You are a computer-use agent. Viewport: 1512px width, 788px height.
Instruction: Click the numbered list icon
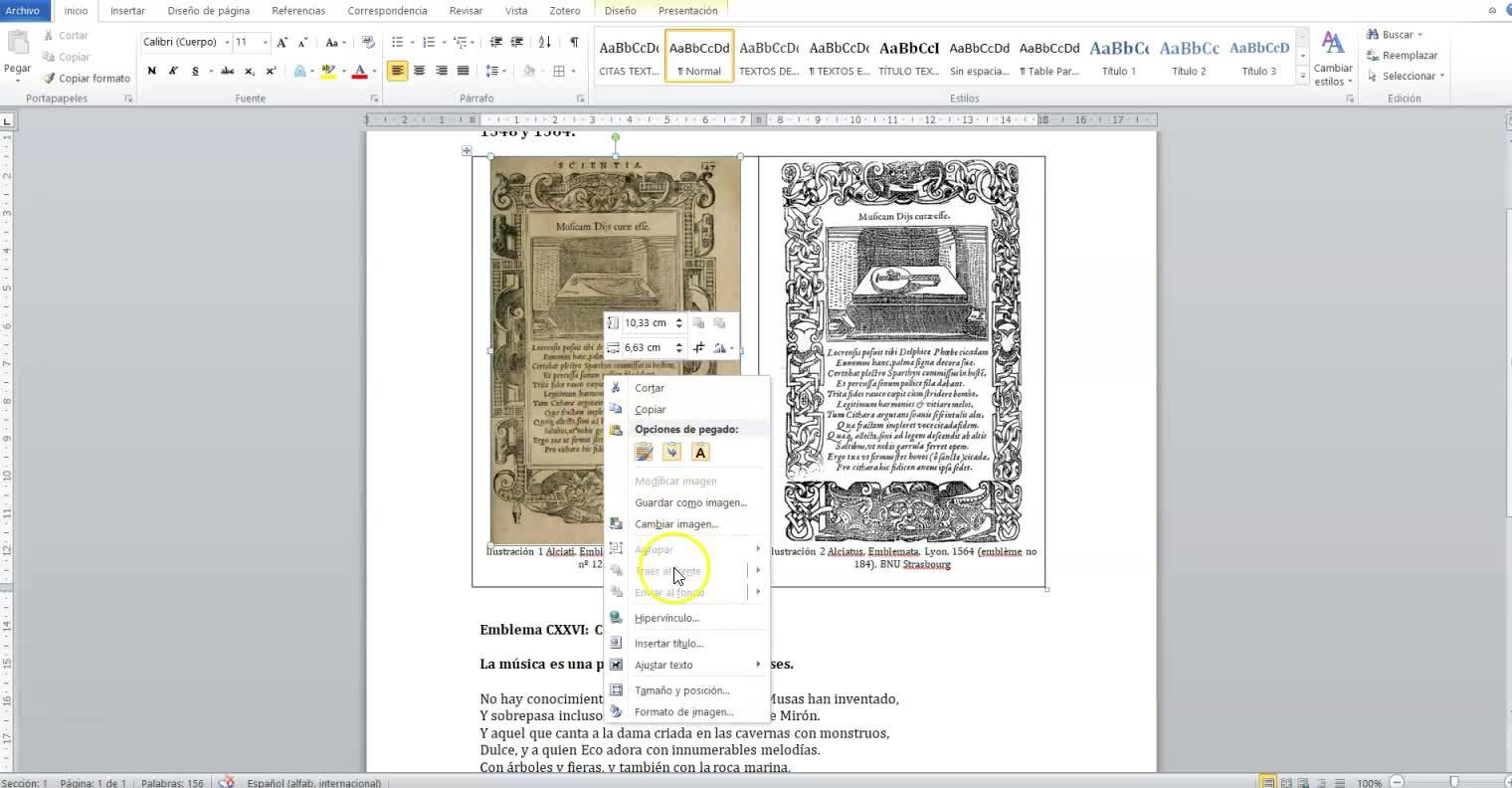click(x=429, y=42)
